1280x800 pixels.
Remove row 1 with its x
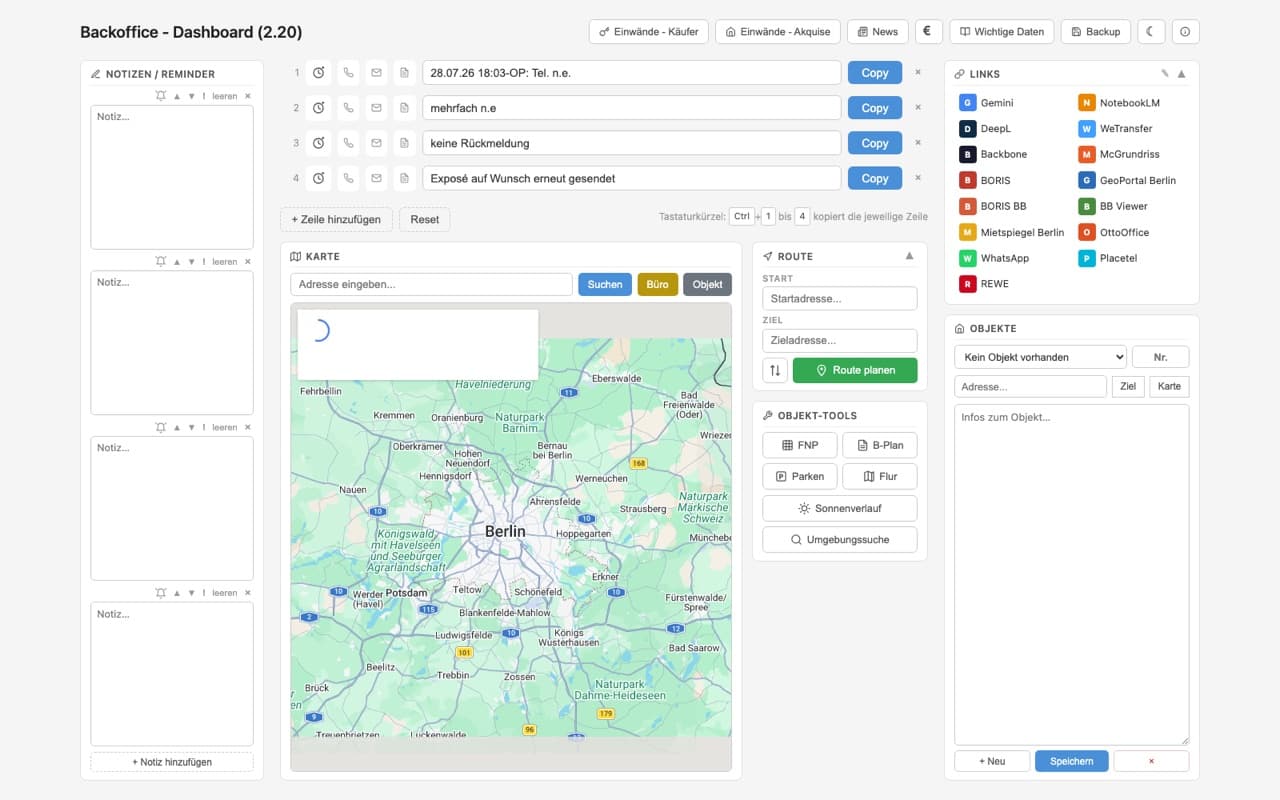[918, 72]
